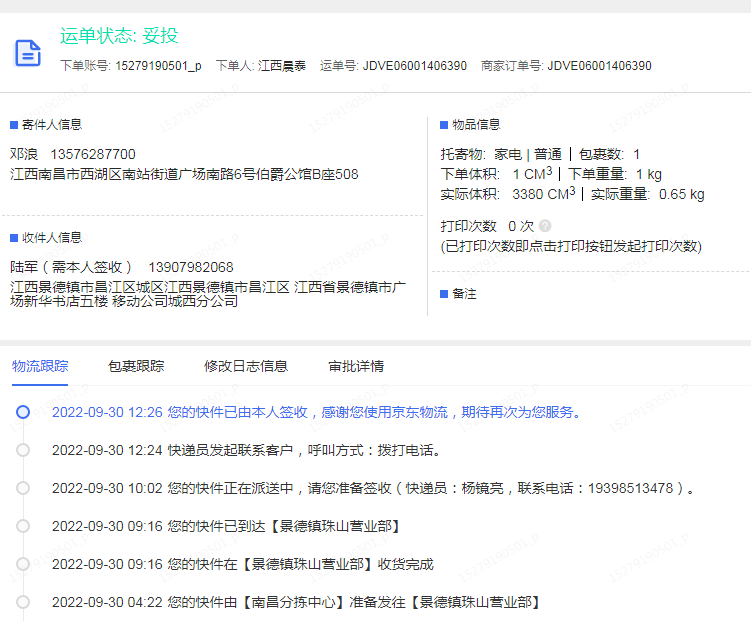Open the 包裹跟踪 tab
This screenshot has height=621, width=751.
click(136, 366)
